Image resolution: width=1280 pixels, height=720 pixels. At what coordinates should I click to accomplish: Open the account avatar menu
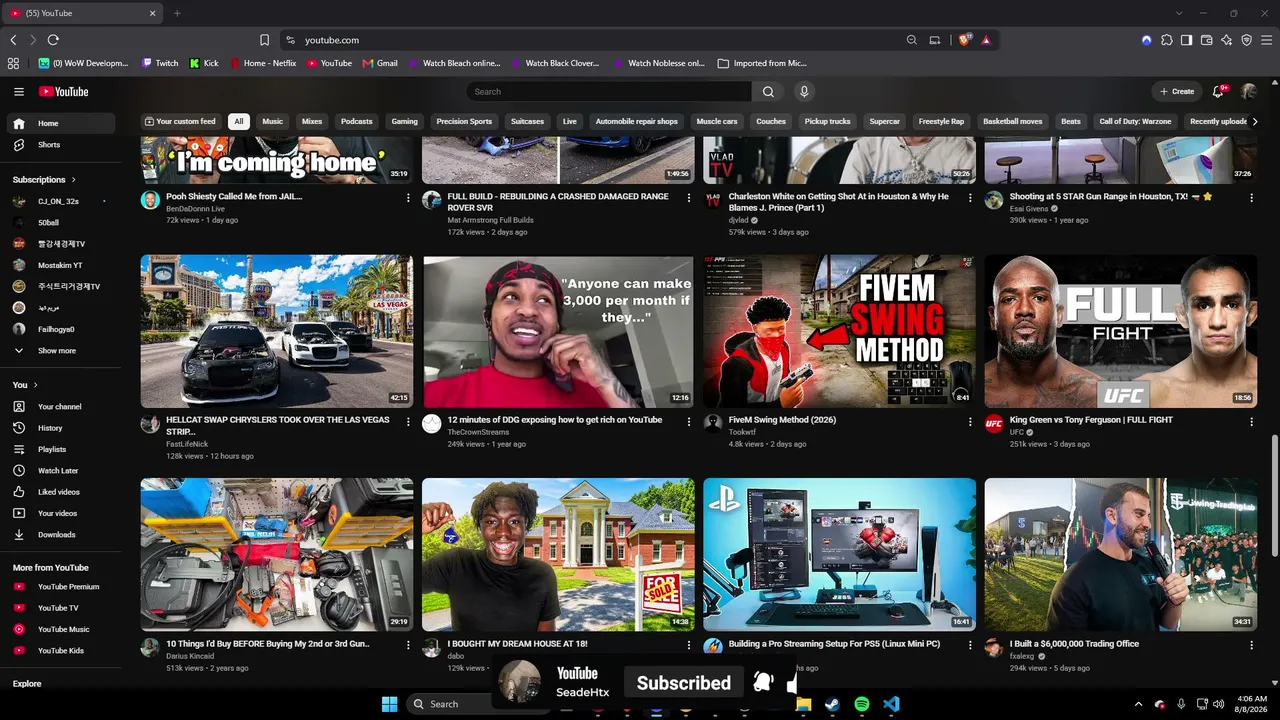tap(1248, 92)
